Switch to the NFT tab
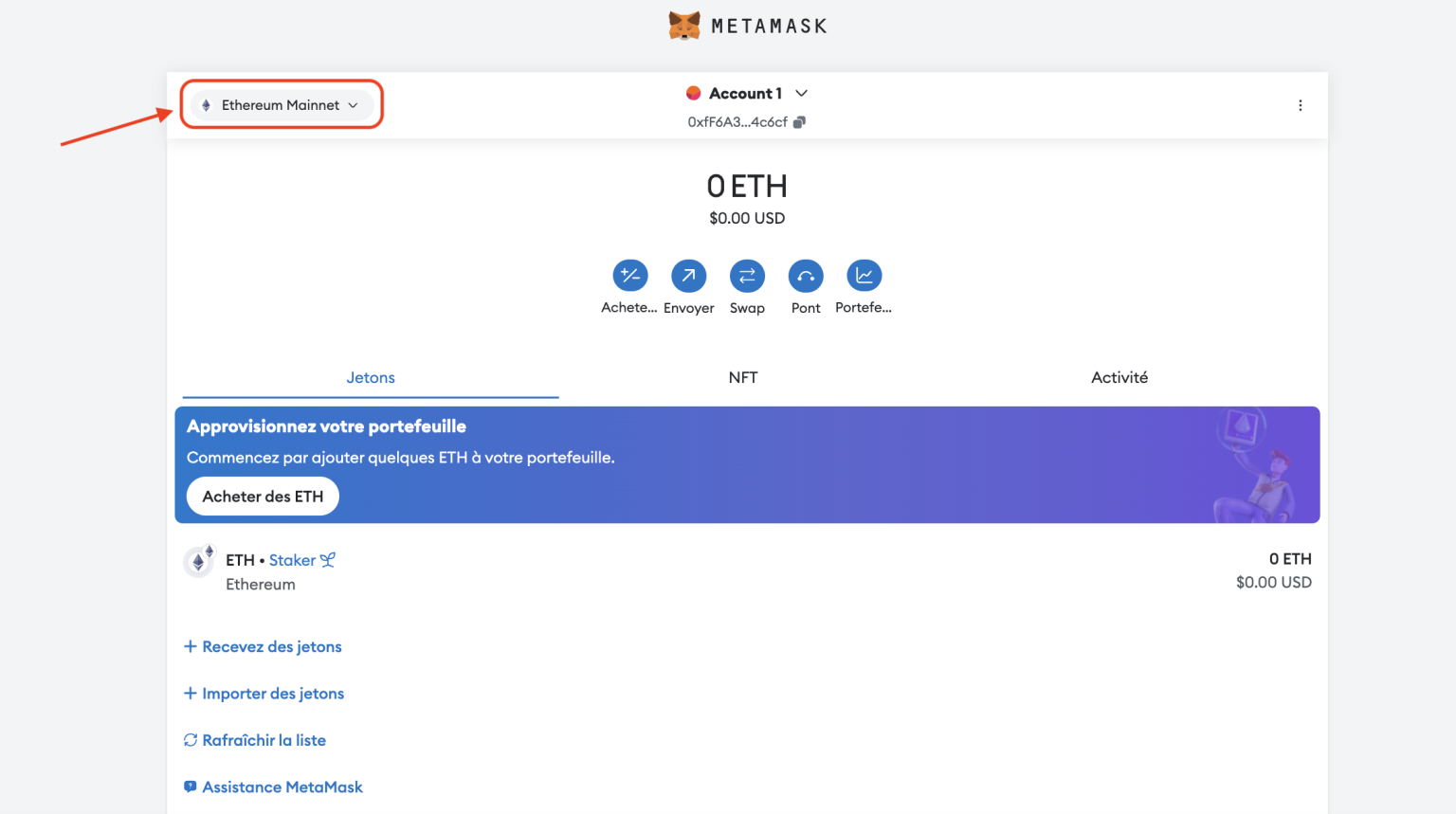 click(743, 377)
